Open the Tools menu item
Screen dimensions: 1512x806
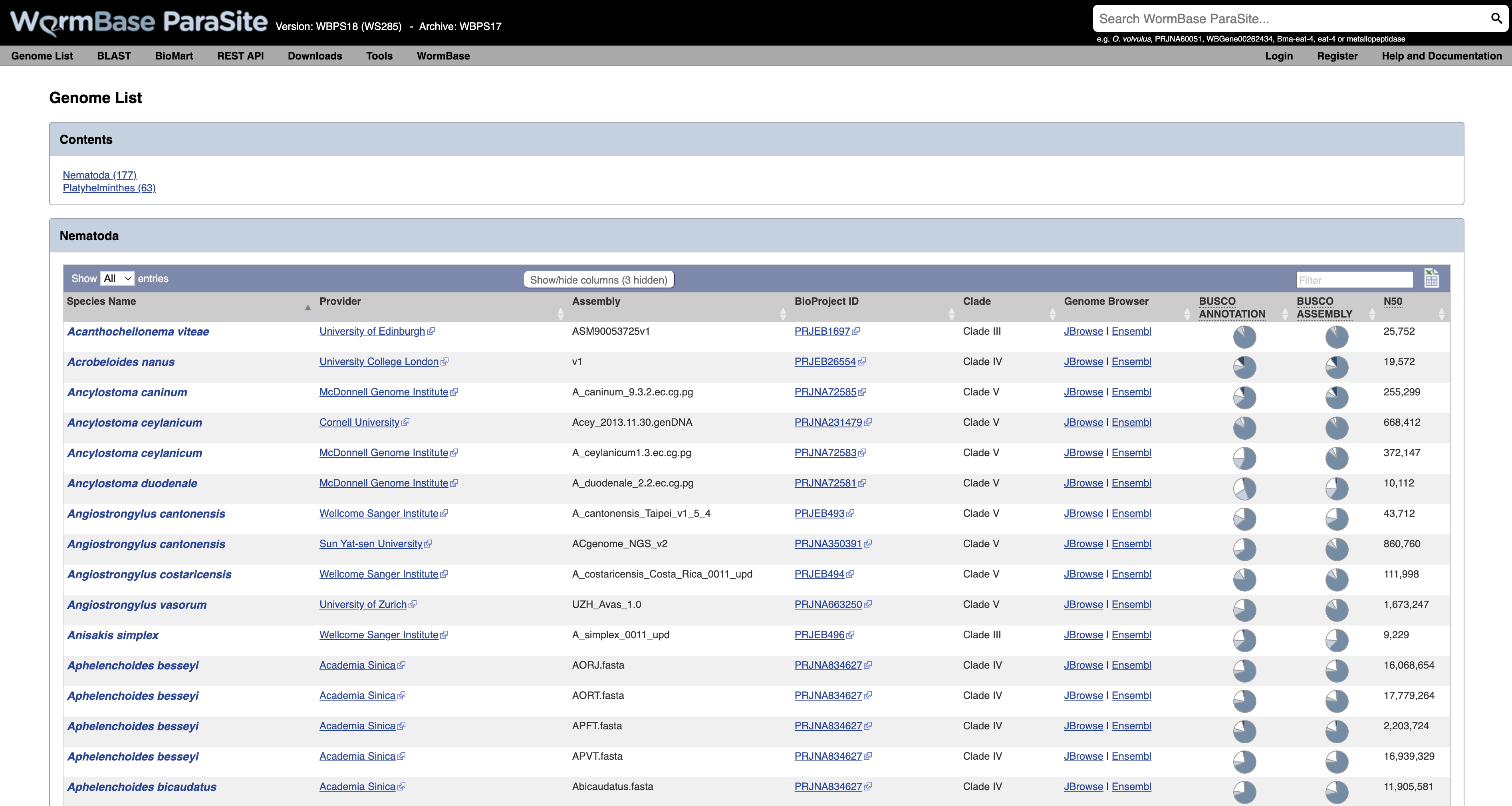379,56
